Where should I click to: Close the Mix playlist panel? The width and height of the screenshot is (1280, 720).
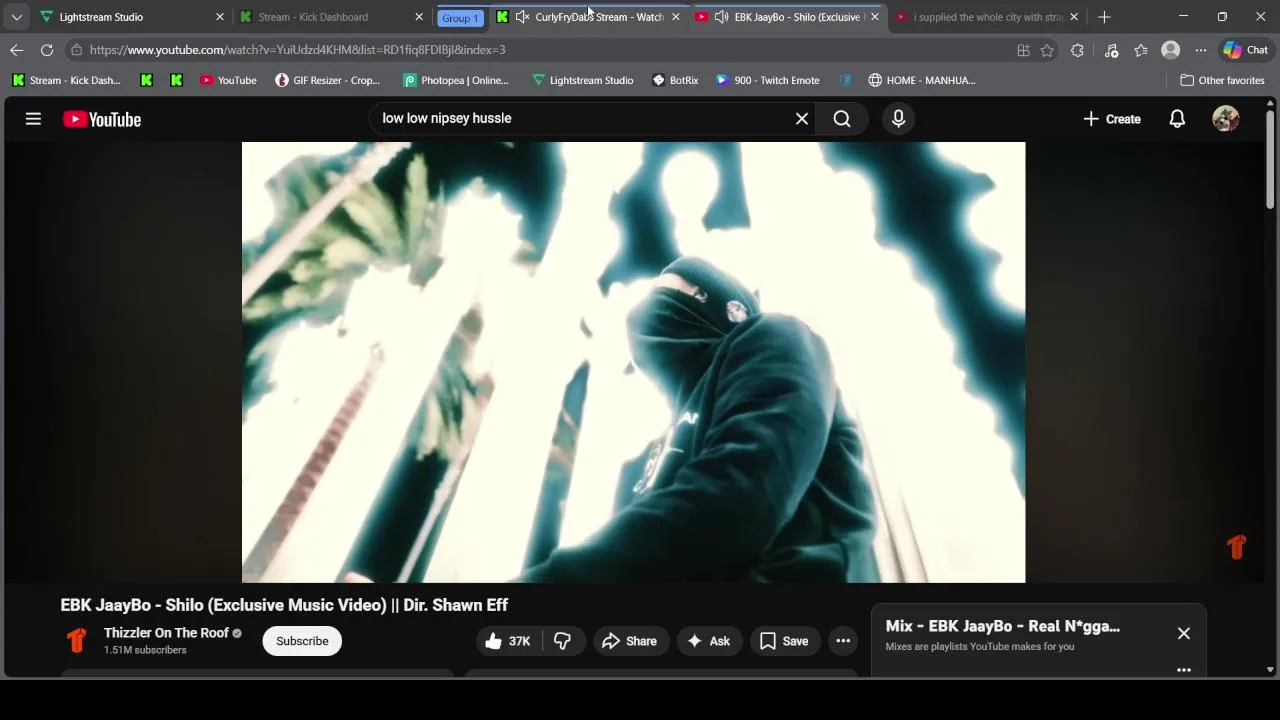click(1184, 633)
